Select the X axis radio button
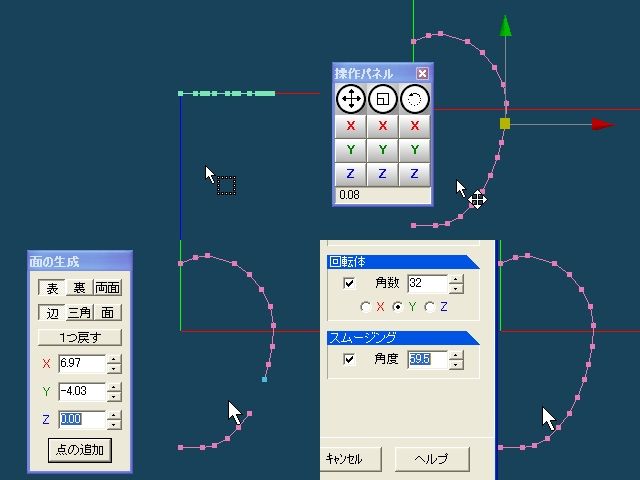The height and width of the screenshot is (480, 640). click(365, 307)
